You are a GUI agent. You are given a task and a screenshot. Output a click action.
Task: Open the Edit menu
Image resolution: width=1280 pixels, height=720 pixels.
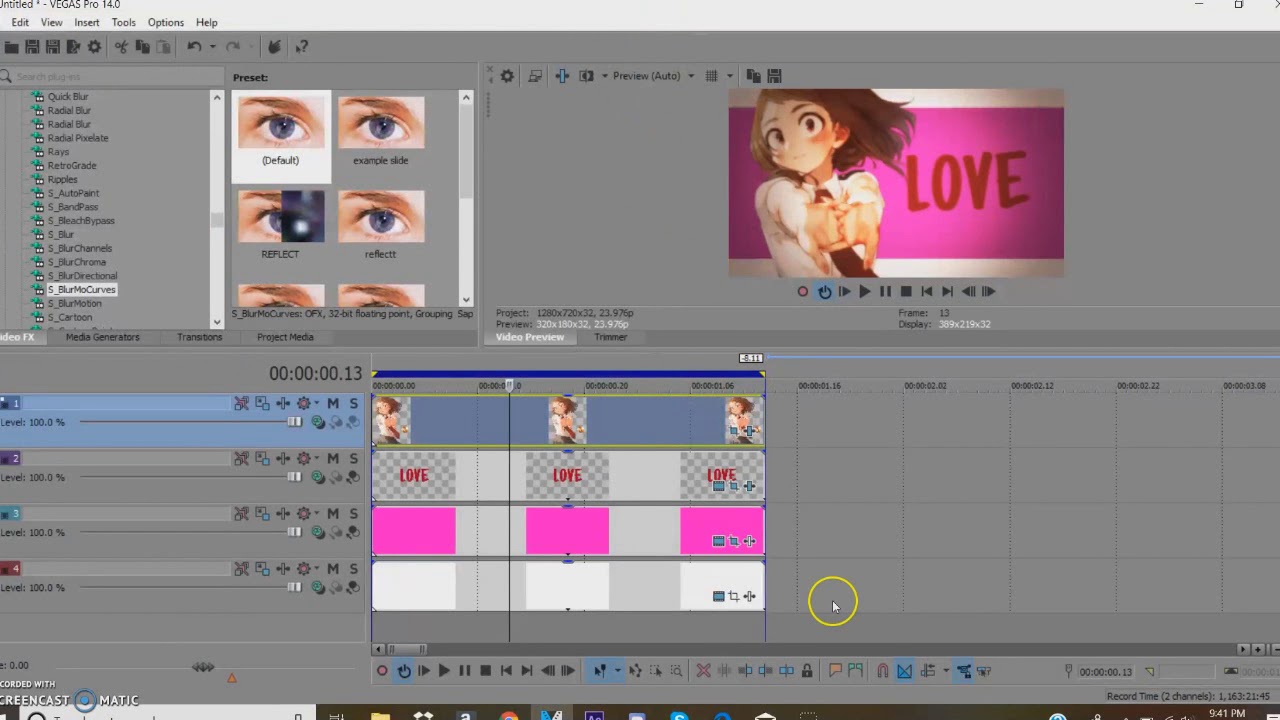coord(20,22)
